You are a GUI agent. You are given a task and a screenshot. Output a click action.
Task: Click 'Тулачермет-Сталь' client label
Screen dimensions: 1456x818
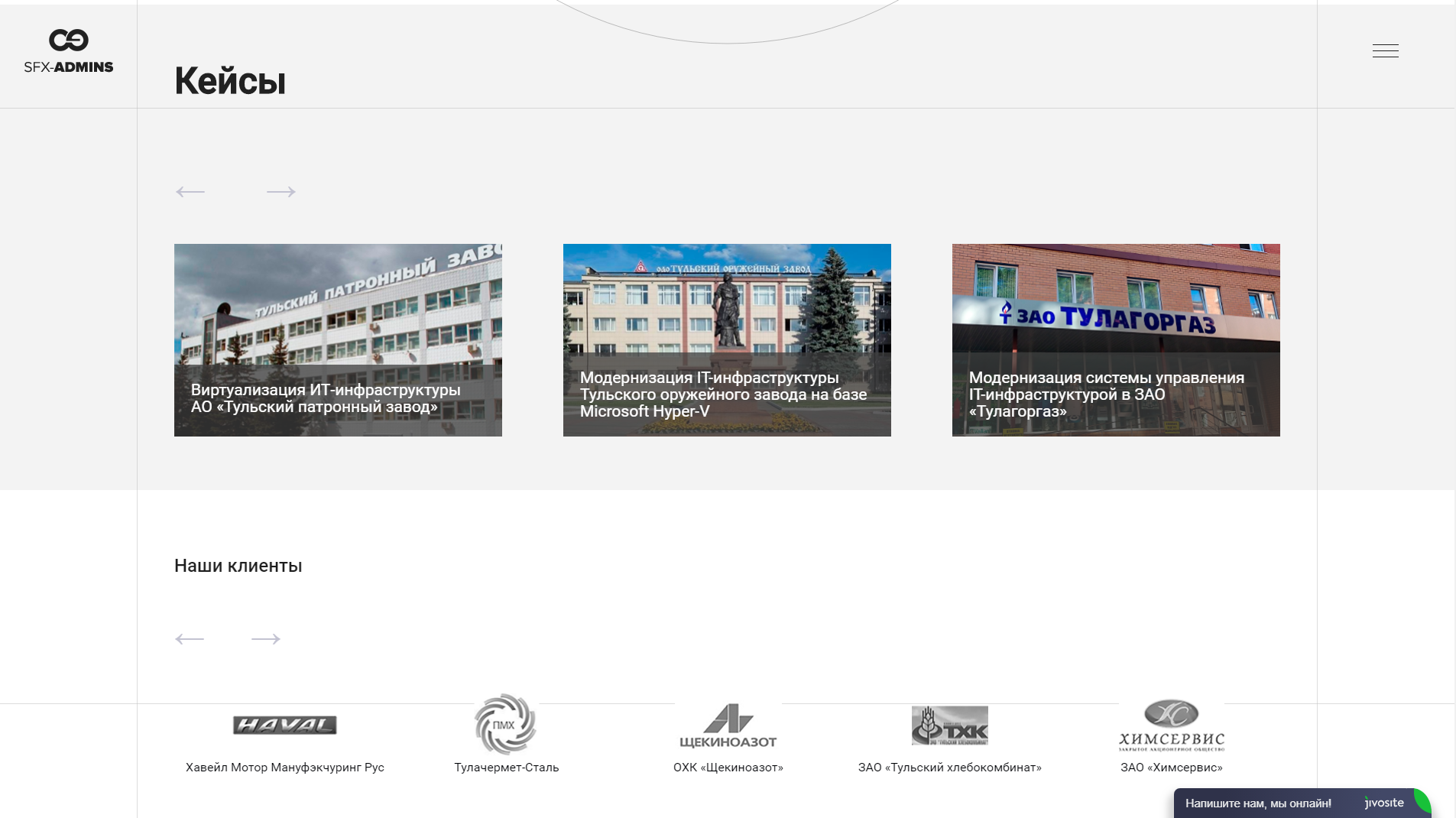pyautogui.click(x=507, y=768)
